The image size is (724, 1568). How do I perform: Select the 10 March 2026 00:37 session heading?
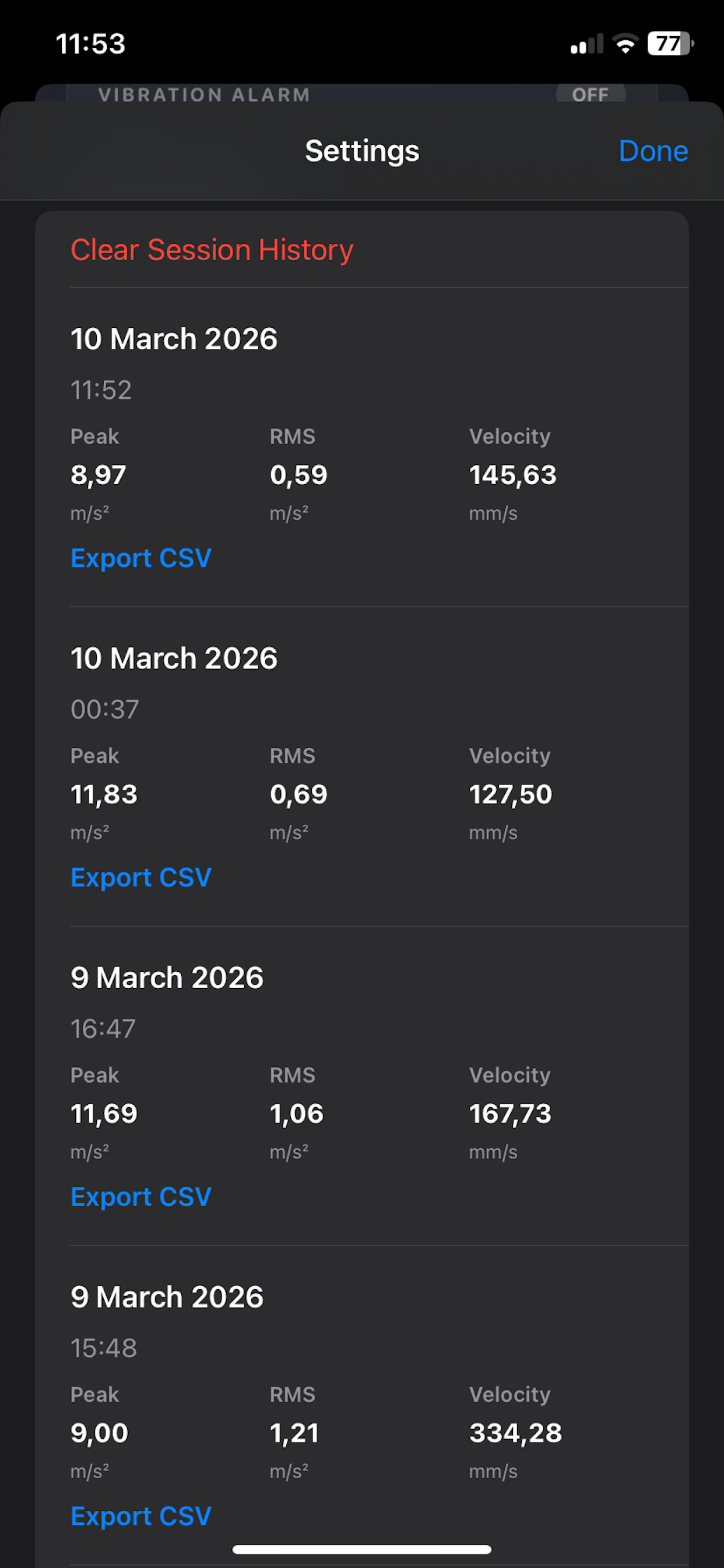pyautogui.click(x=174, y=658)
